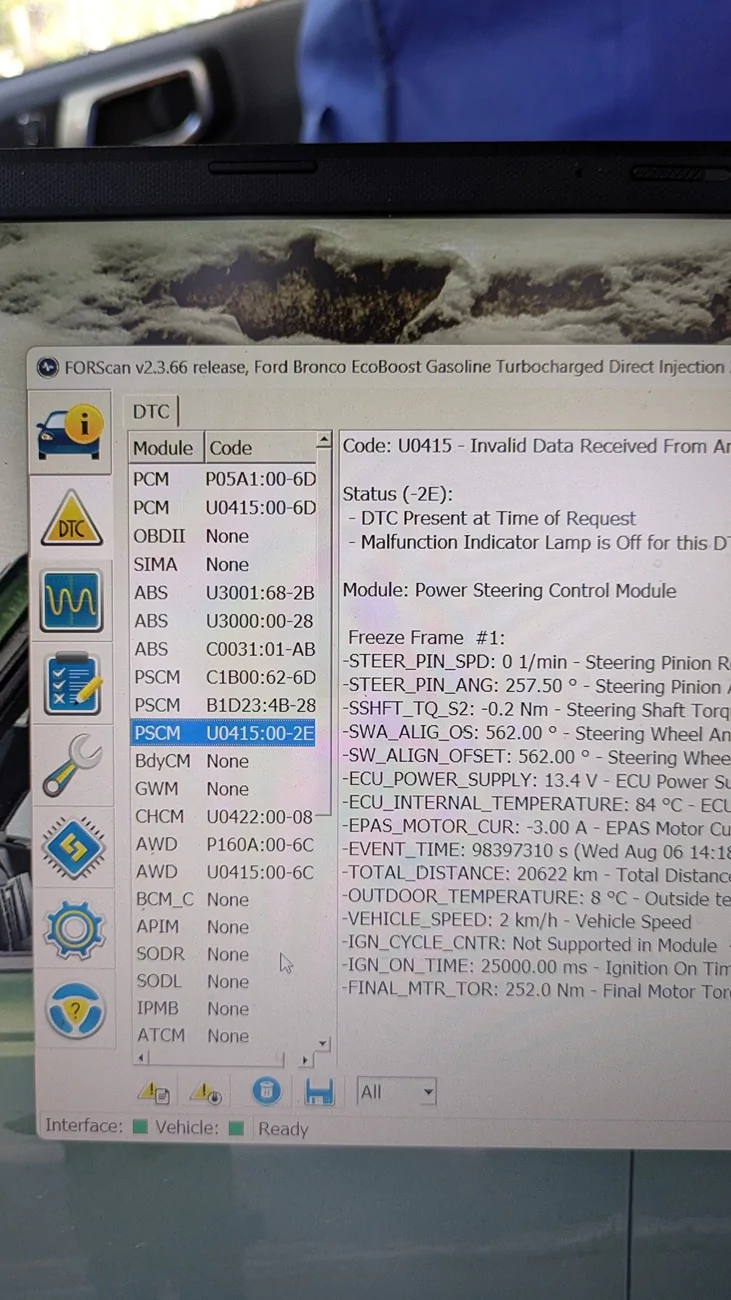
Task: Select the PSCM C1B00:62-6D row
Action: pos(224,677)
